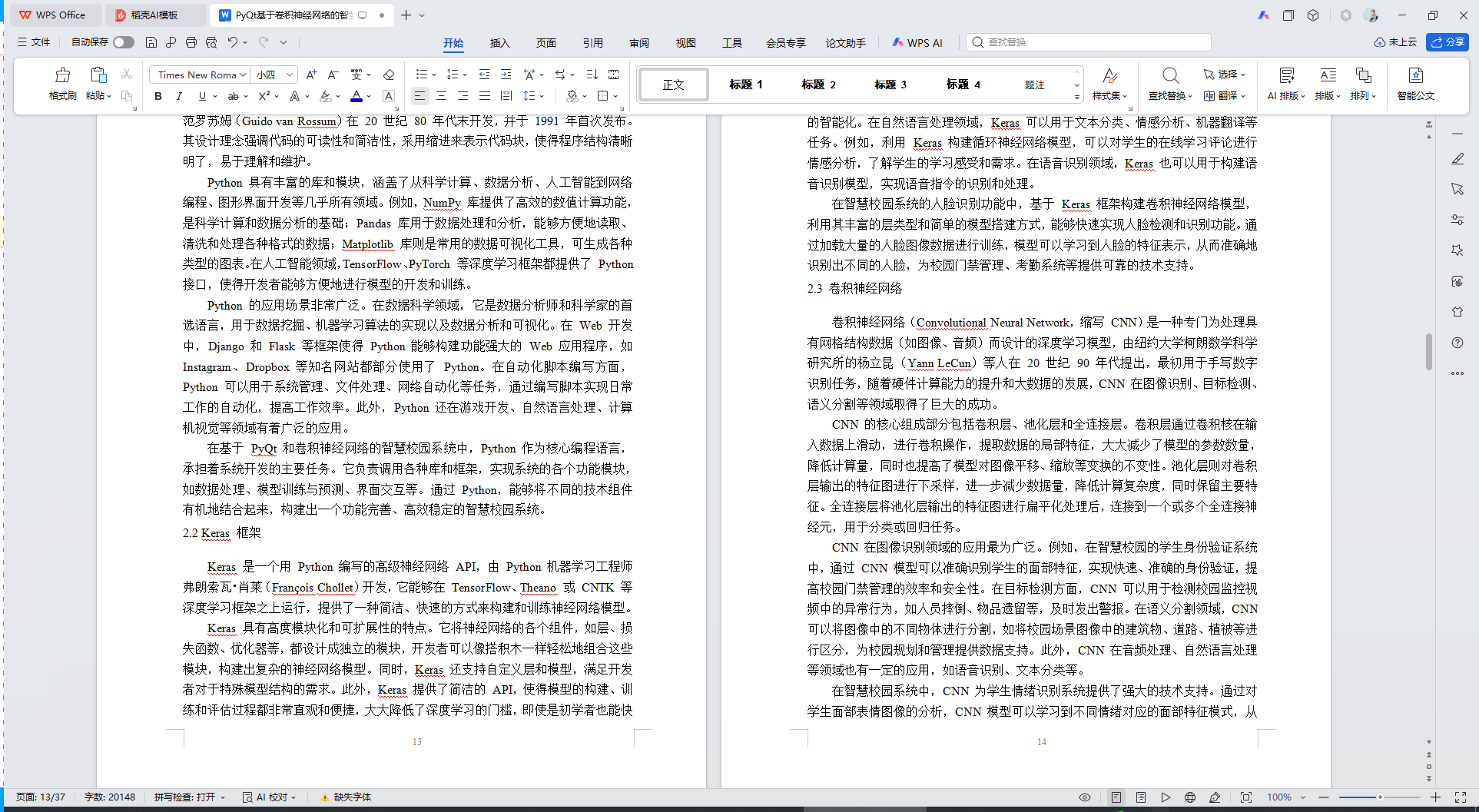Switch to page view mode in status bar

pos(1116,797)
